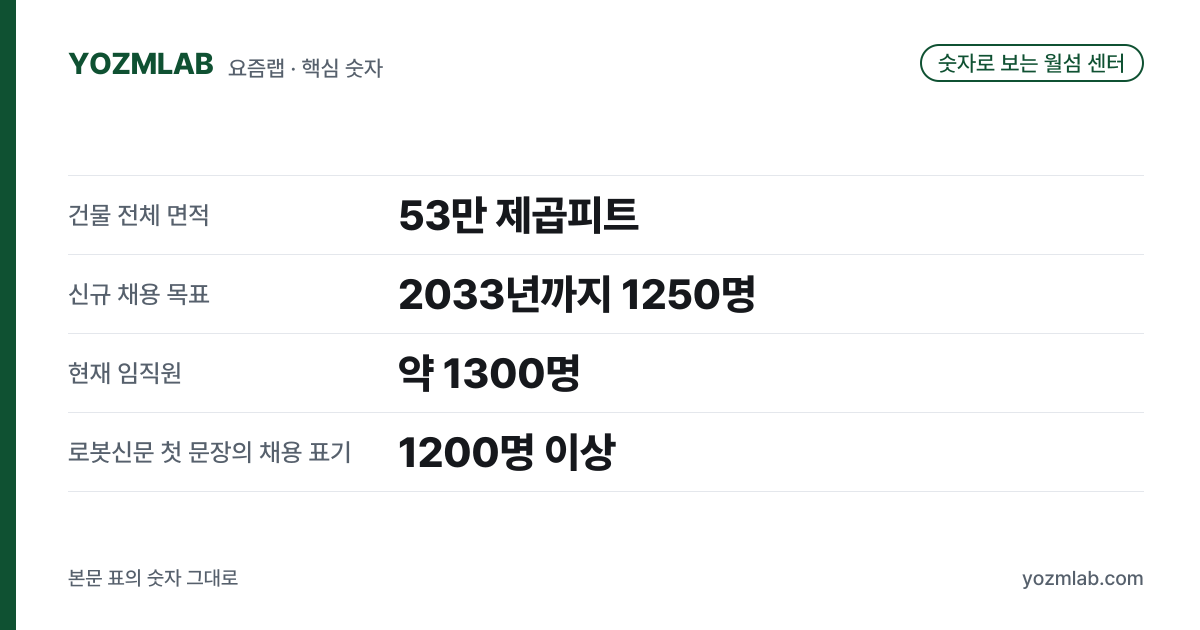Select the 2033년까지 1250명 figure
1200x630 pixels.
click(x=576, y=294)
